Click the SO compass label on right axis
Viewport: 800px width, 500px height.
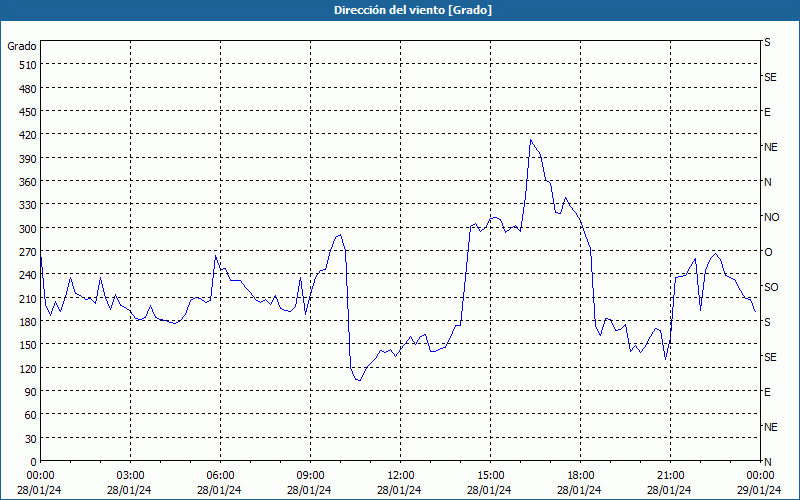[771, 287]
